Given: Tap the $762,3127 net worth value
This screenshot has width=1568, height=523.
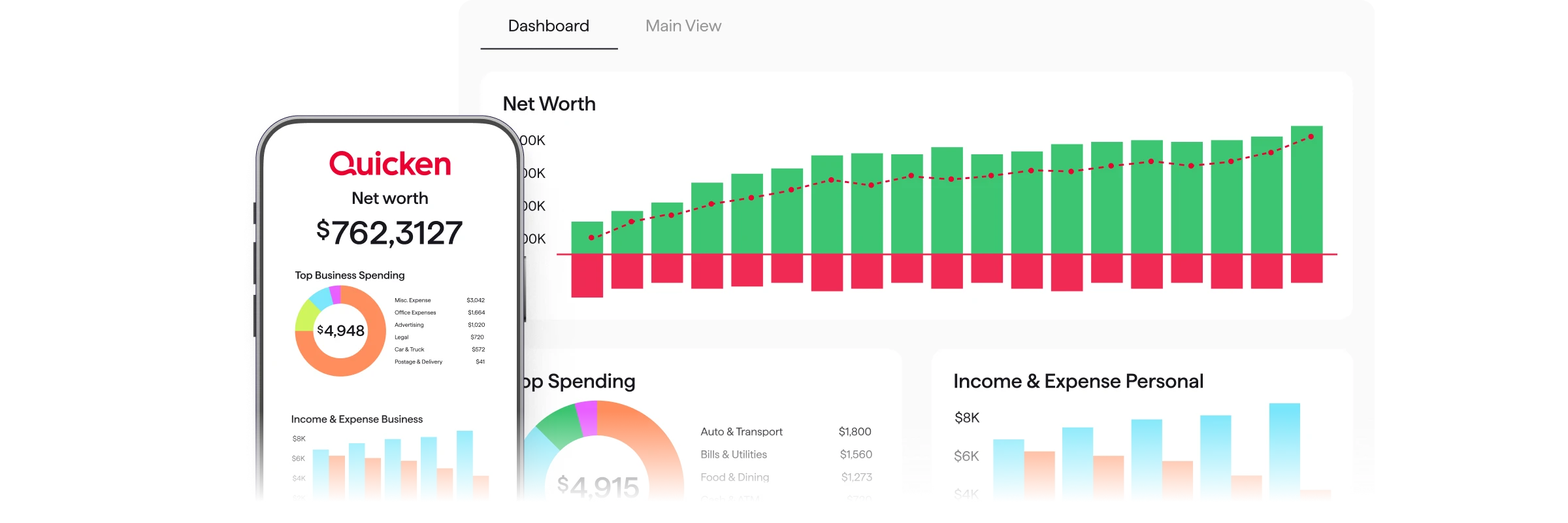Looking at the screenshot, I should (389, 233).
